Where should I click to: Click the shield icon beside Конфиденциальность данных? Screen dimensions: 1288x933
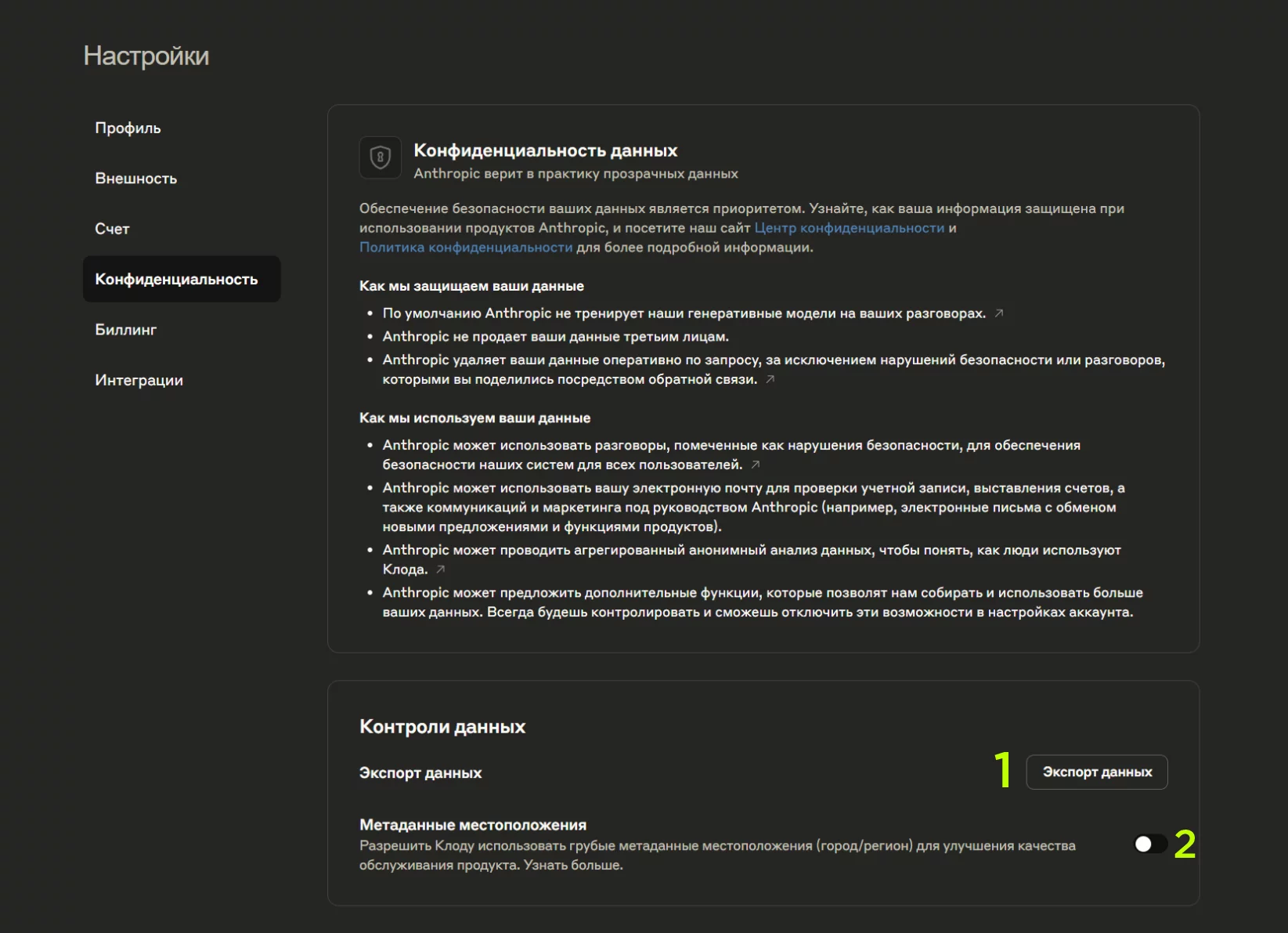point(380,157)
